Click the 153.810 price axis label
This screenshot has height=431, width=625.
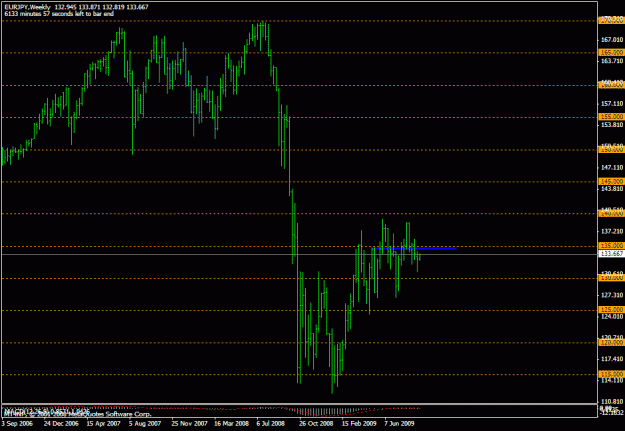click(611, 125)
